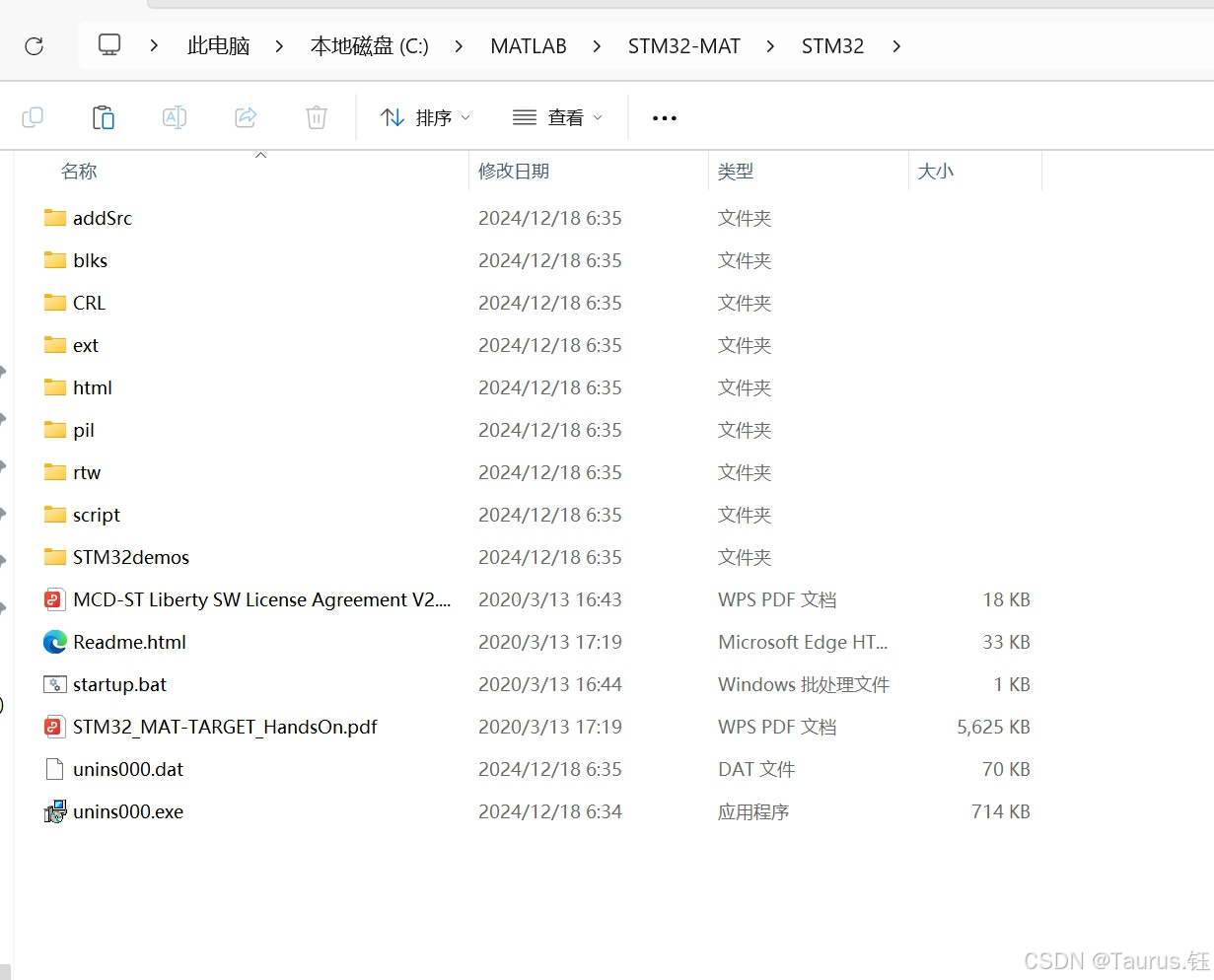Select the addSrc folder name
Screen dimensions: 1214x980
pyautogui.click(x=103, y=218)
